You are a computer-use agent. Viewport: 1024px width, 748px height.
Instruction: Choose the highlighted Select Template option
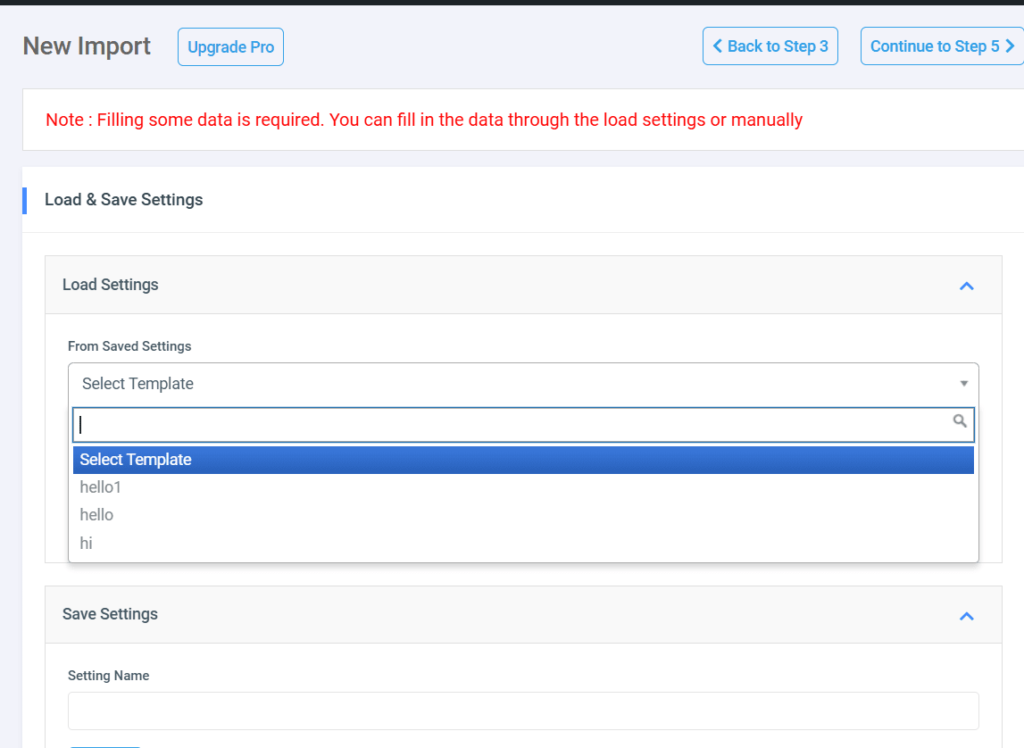click(523, 460)
